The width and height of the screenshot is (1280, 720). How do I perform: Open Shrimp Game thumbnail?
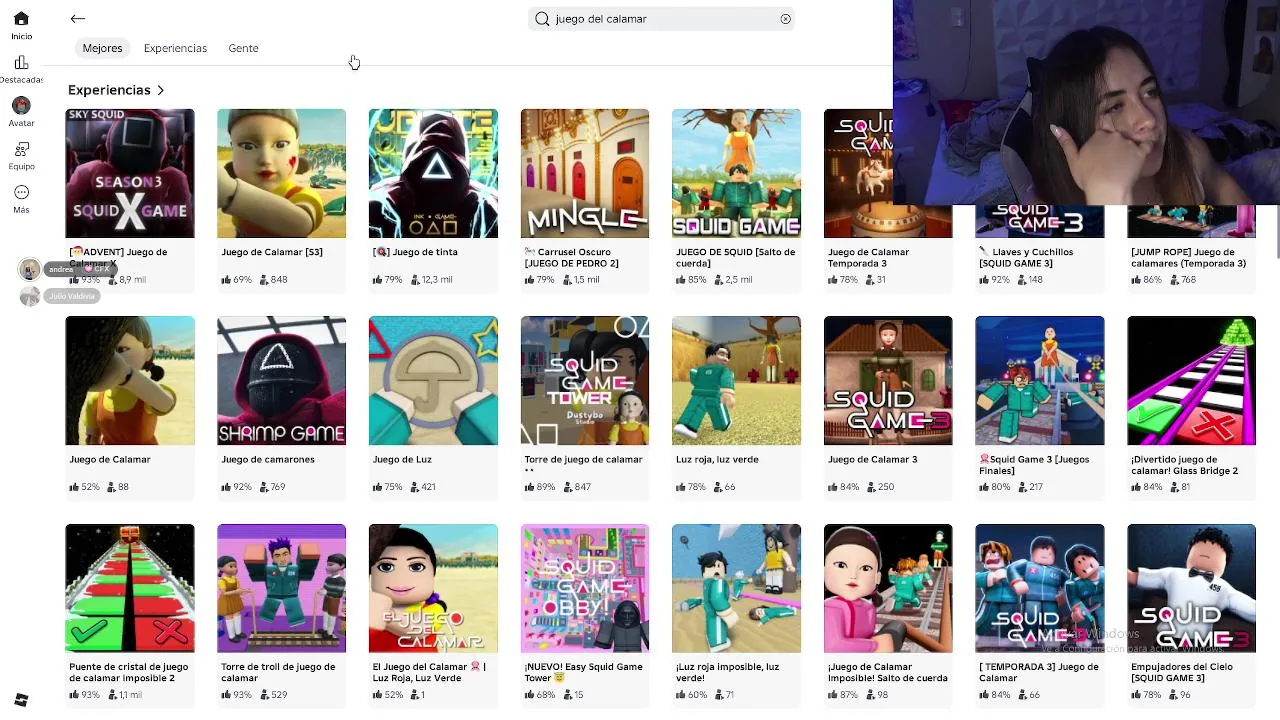281,381
